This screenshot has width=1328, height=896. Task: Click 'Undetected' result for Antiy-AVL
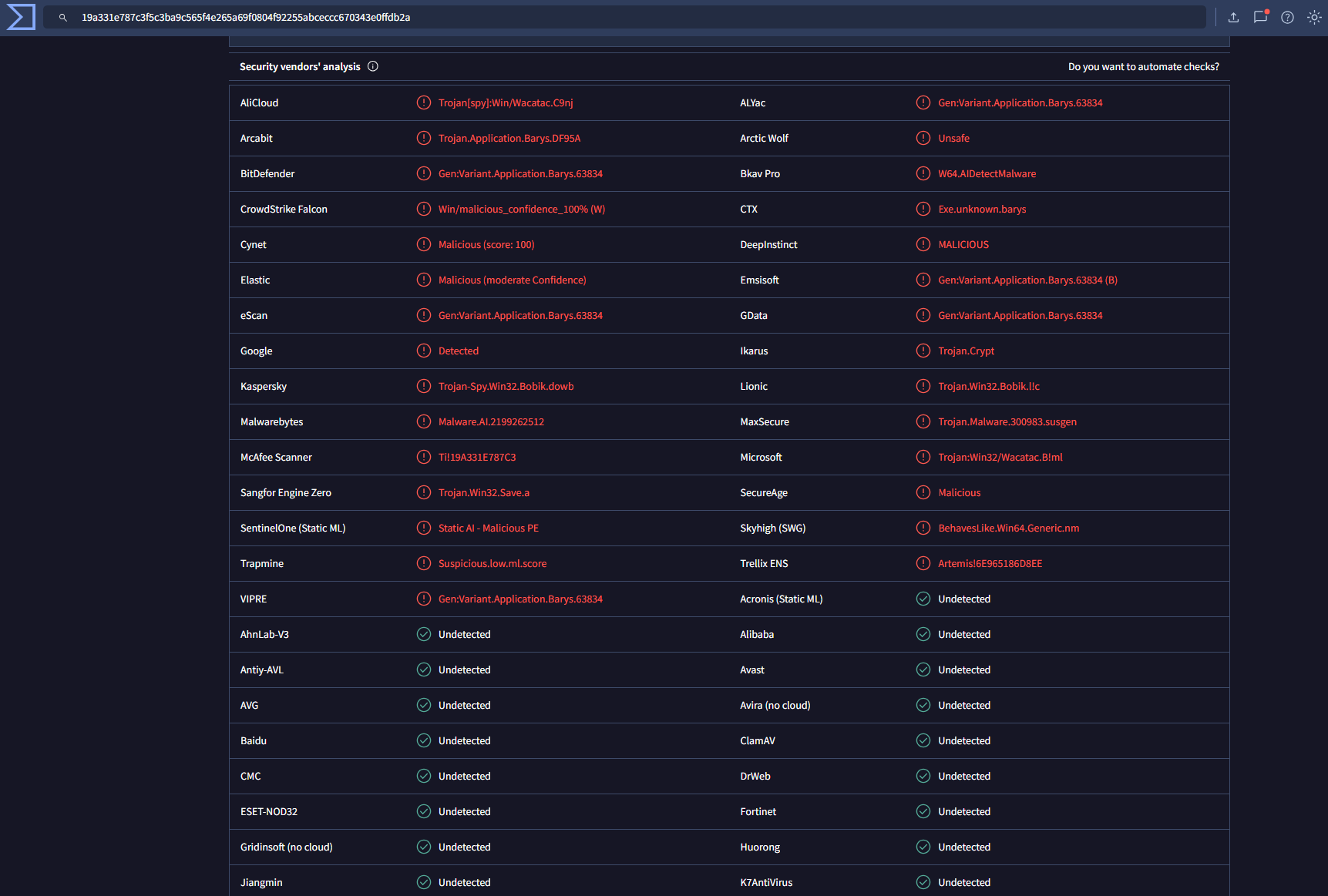click(x=464, y=669)
